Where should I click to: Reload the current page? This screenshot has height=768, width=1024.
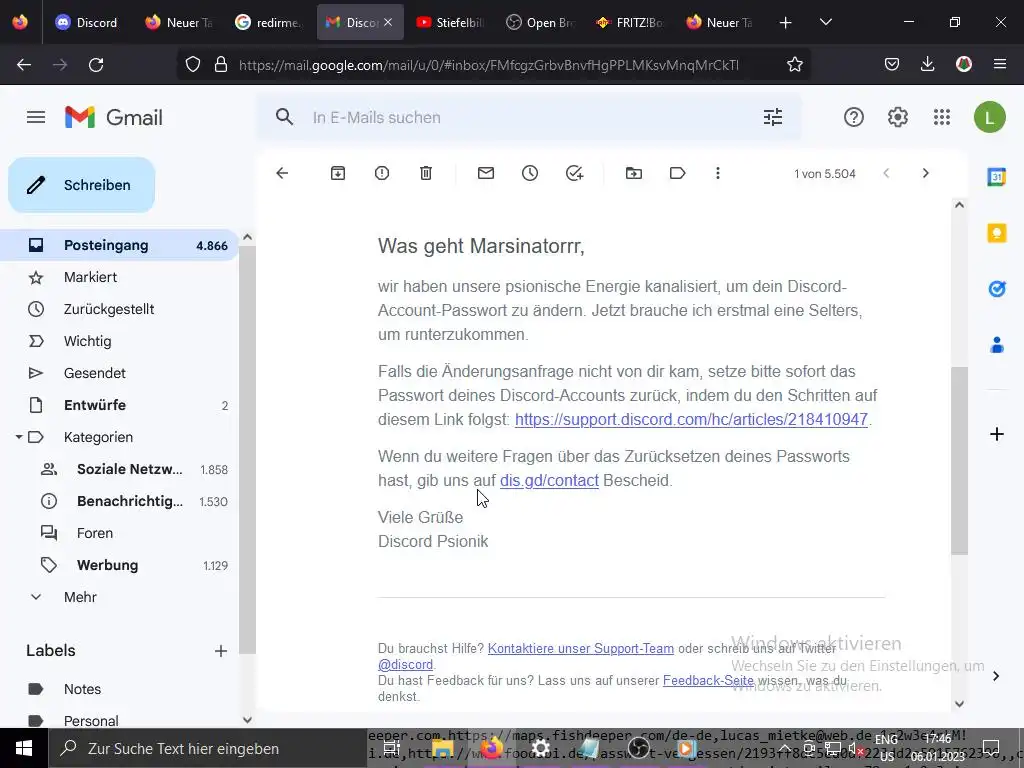click(x=96, y=65)
